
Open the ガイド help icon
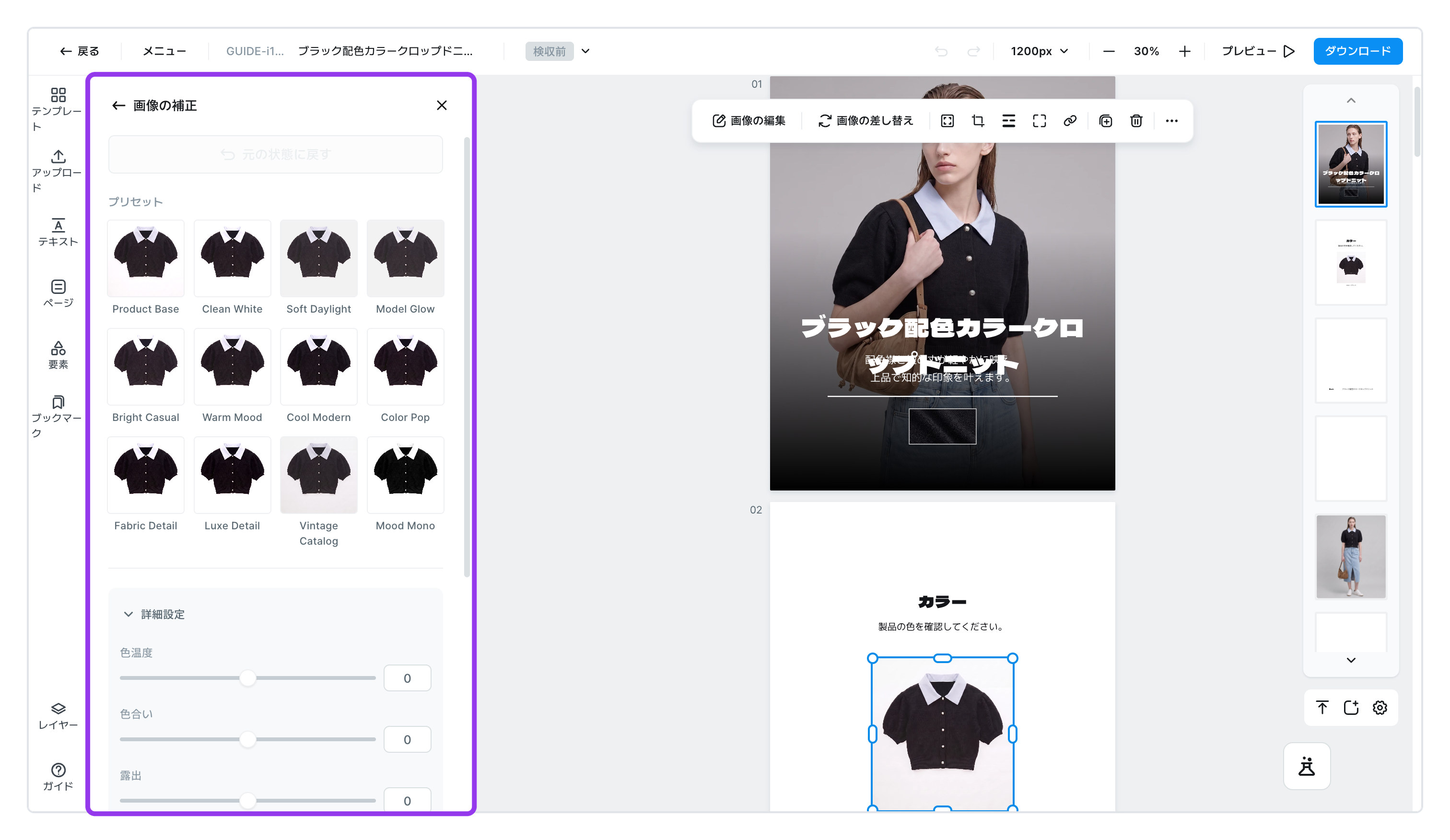click(58, 777)
